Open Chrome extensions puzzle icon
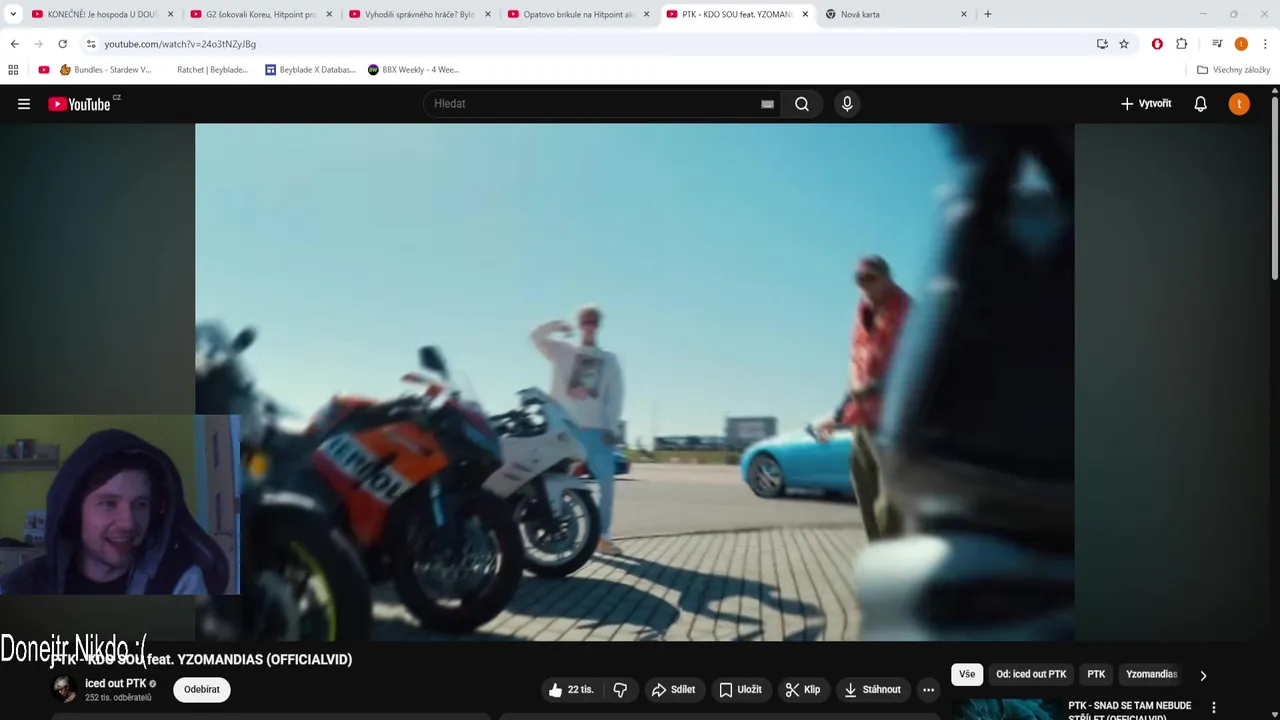The image size is (1280, 720). point(1182,44)
